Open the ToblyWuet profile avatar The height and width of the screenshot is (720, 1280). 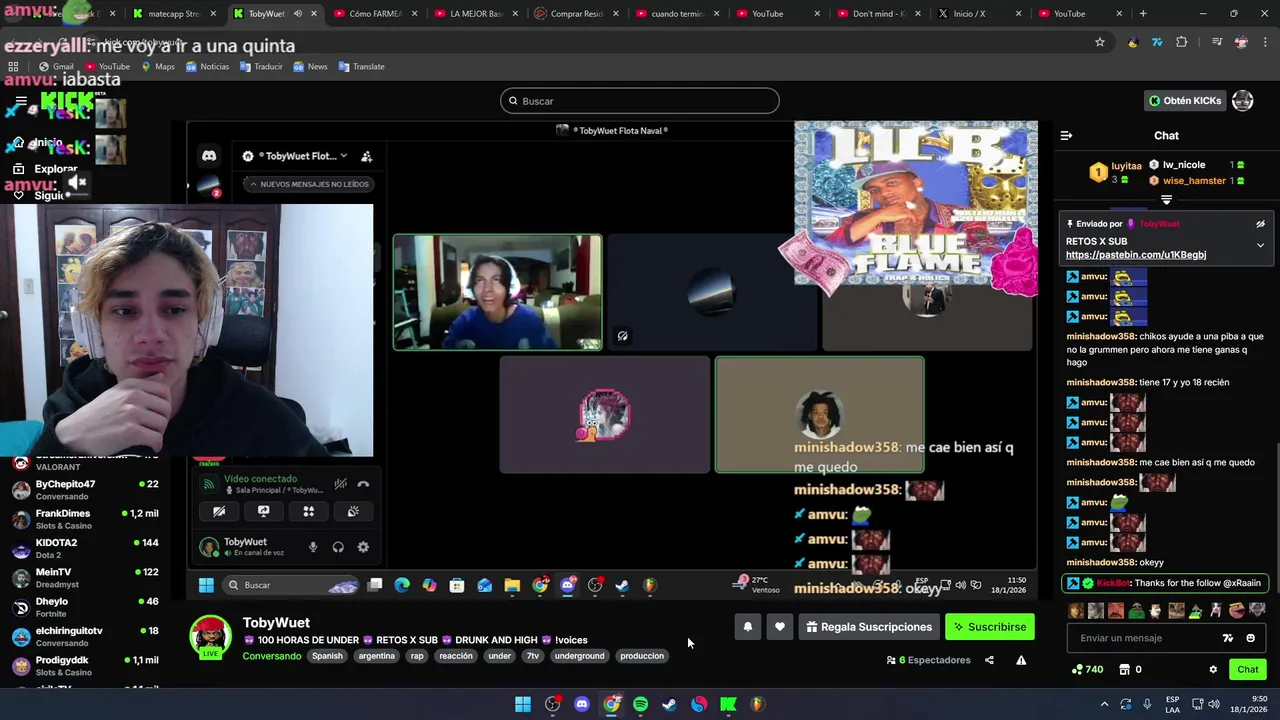210,636
